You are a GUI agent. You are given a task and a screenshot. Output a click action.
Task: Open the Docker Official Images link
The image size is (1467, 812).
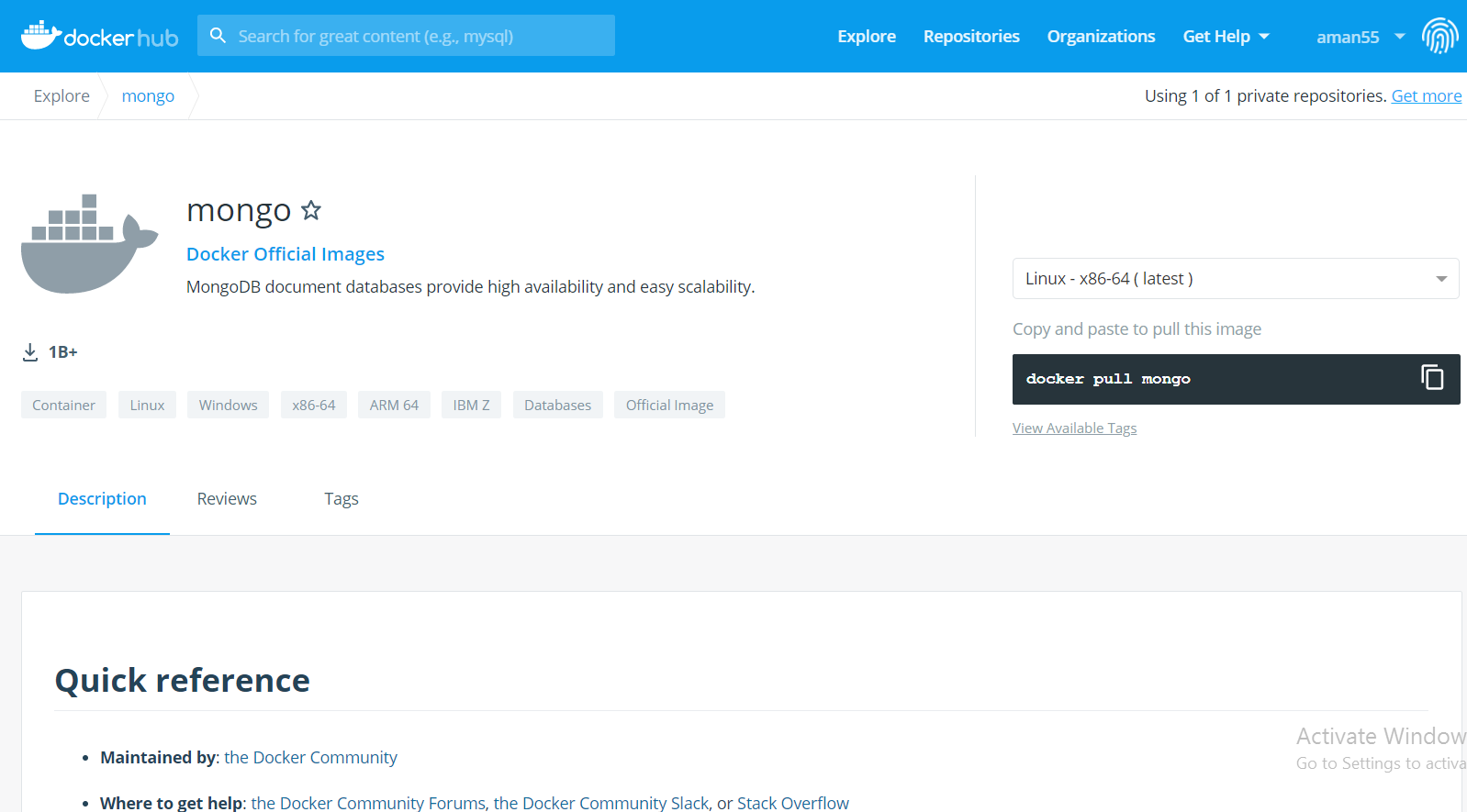(x=286, y=254)
